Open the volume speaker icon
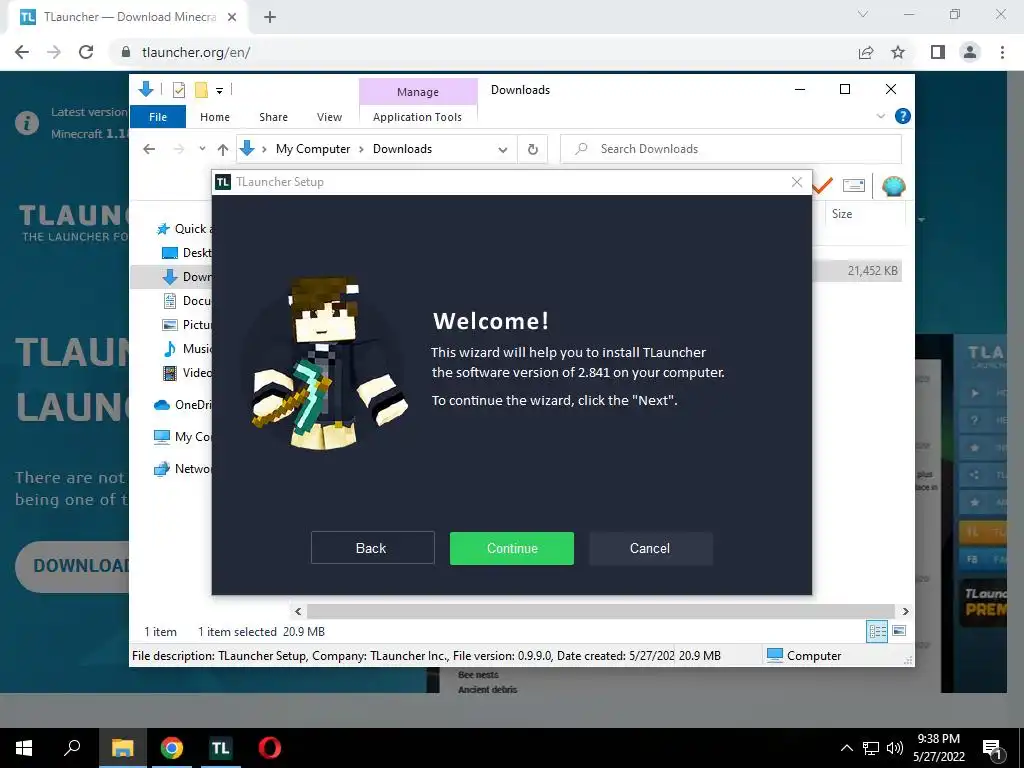The image size is (1024, 768). click(x=895, y=748)
